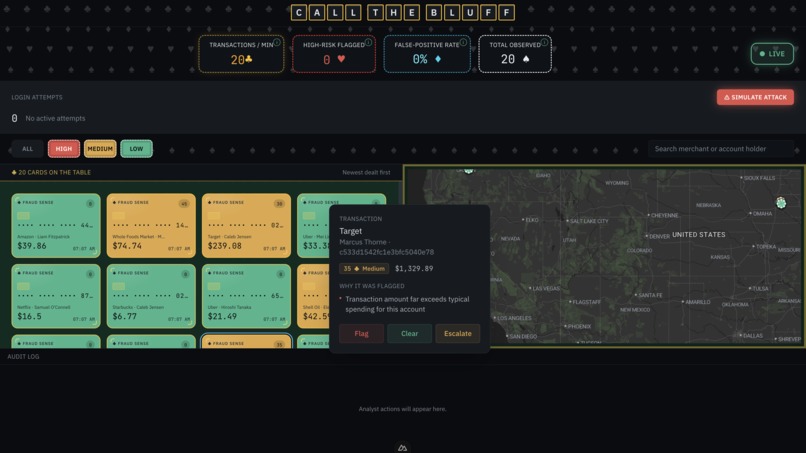
Task: Click the No active attempts text
Action: point(56,118)
